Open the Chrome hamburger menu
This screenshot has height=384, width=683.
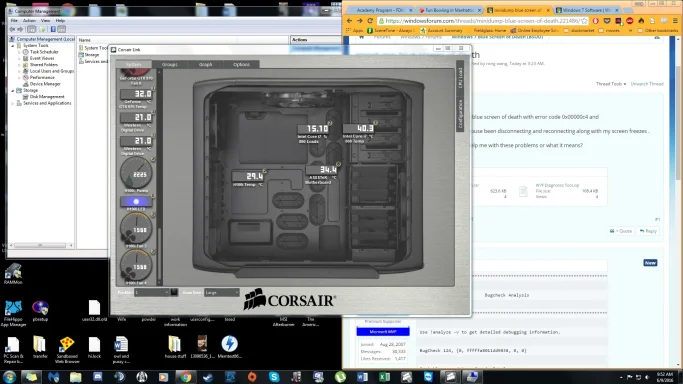click(675, 21)
